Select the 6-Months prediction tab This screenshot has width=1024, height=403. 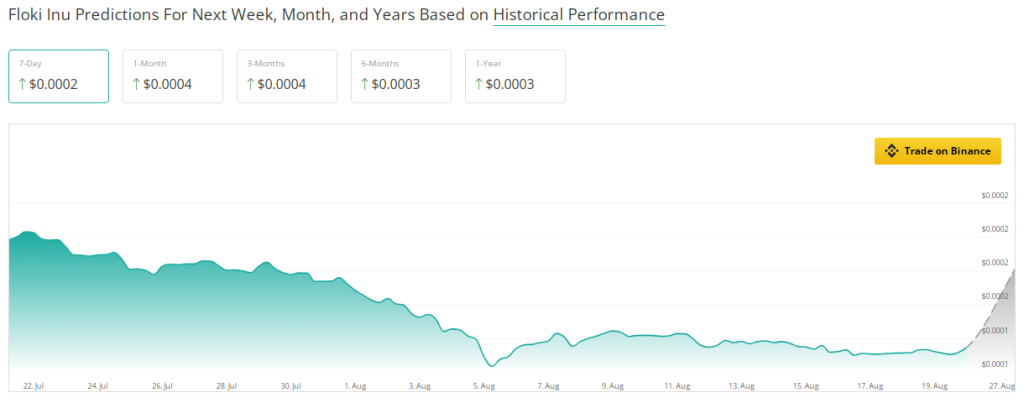[x=401, y=76]
